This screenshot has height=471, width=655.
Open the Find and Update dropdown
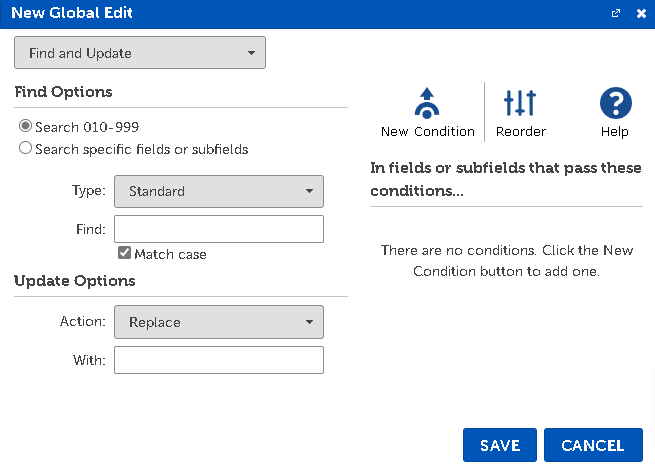[x=140, y=53]
